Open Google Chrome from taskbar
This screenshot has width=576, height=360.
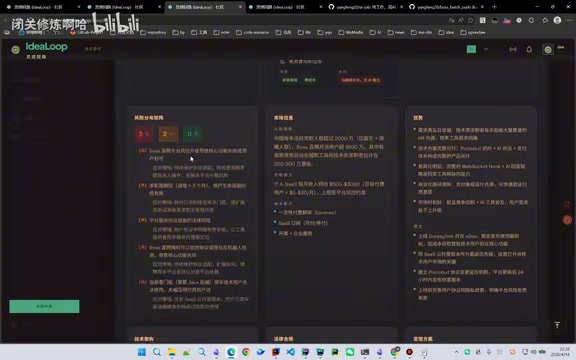(x=246, y=352)
